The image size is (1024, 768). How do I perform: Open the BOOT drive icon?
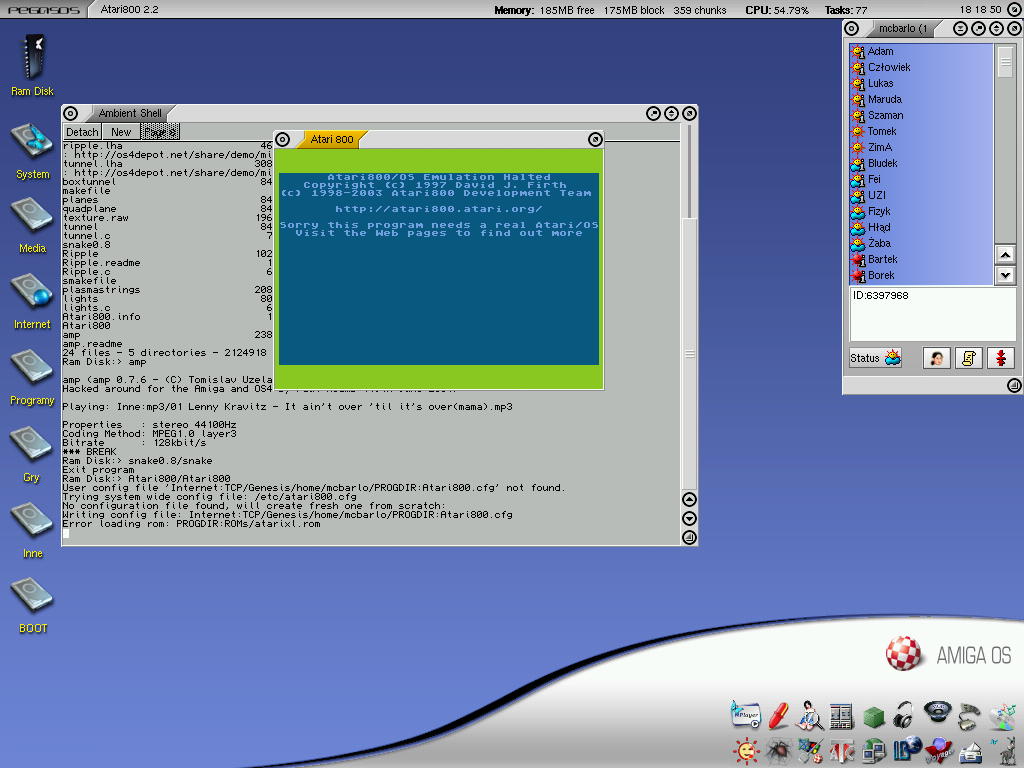click(x=31, y=595)
